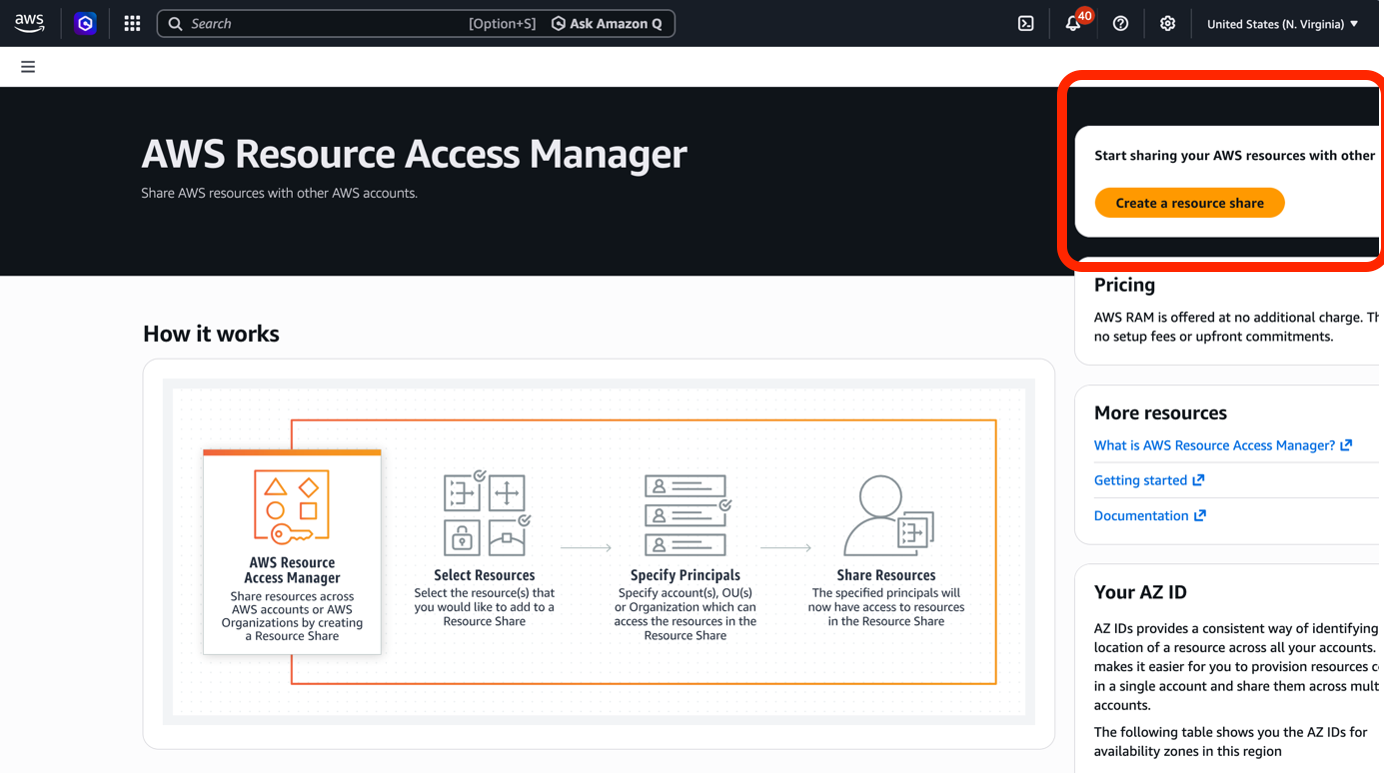Click the AWS Resource Access Manager key icon
This screenshot has width=1384, height=776.
coord(292,507)
